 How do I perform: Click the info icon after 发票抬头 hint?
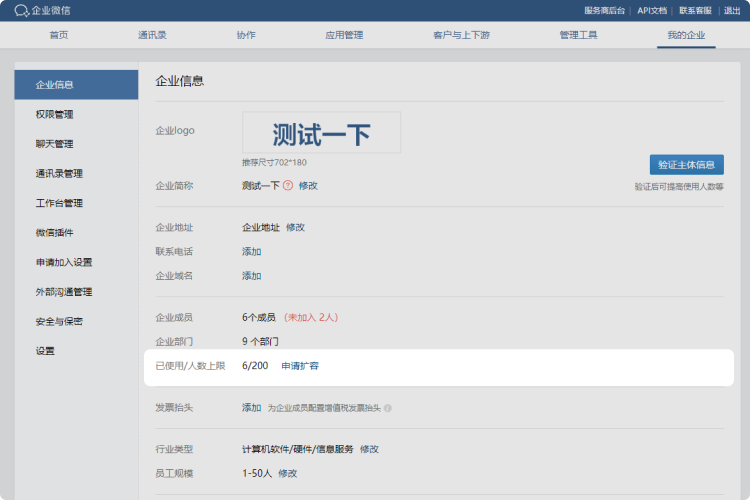click(x=388, y=408)
